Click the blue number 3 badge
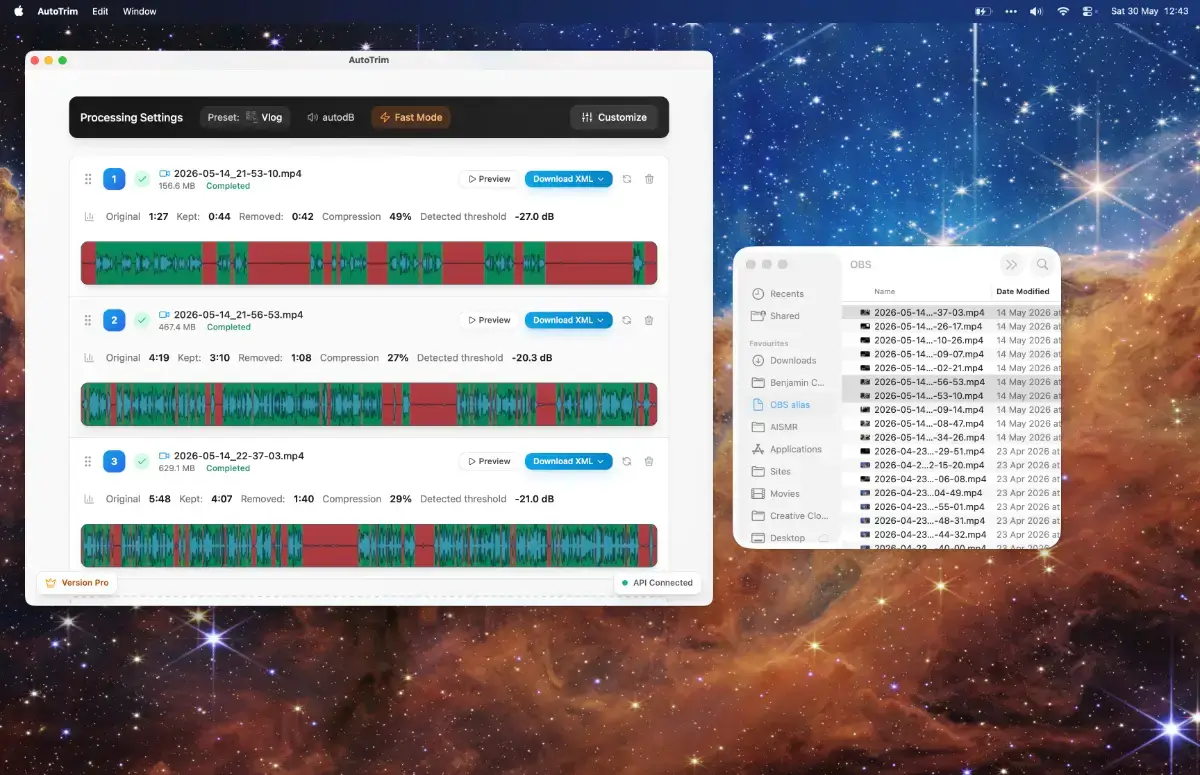This screenshot has height=775, width=1200. [x=114, y=461]
